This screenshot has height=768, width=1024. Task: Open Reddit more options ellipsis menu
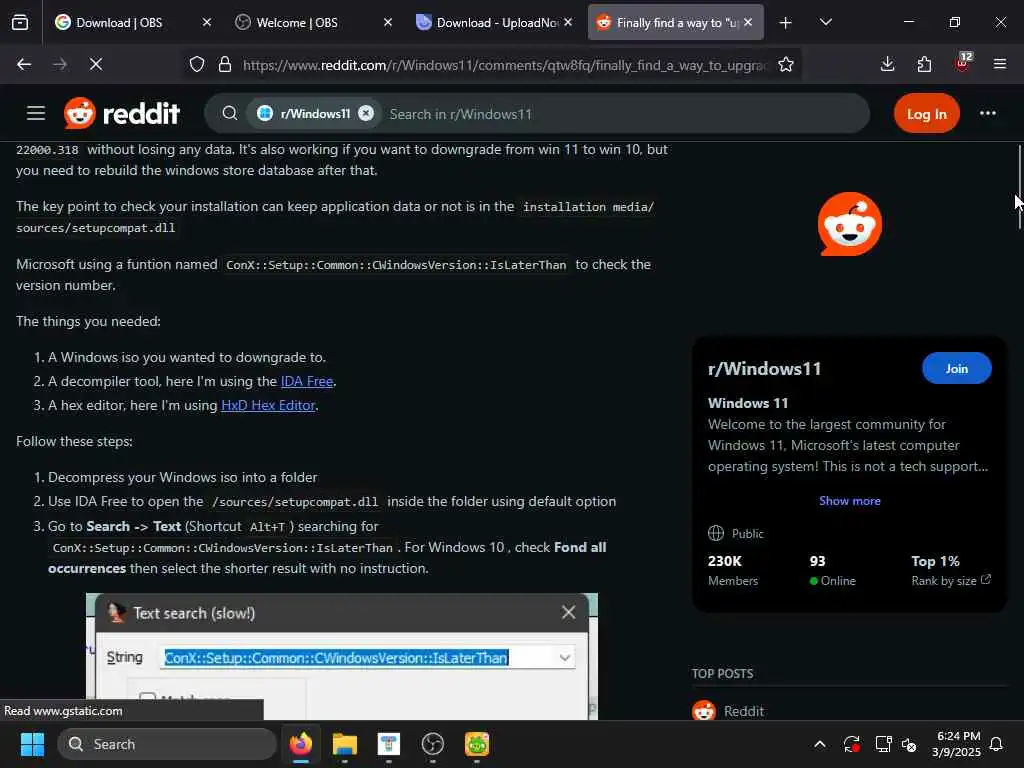987,113
